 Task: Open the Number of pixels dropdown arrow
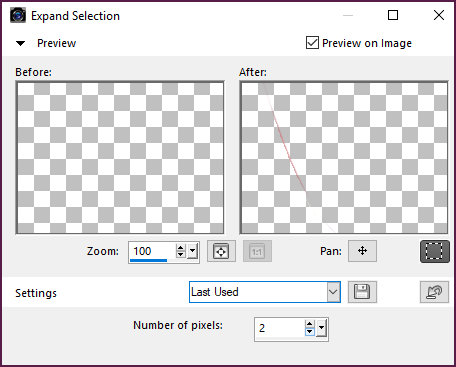click(321, 328)
